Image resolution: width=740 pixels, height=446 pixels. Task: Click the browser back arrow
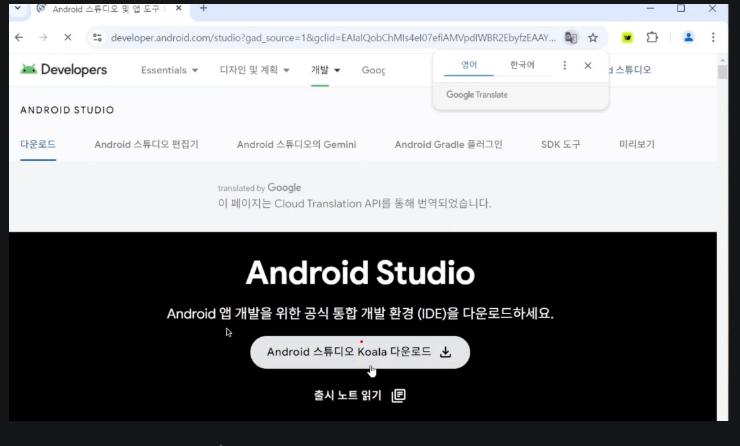coord(19,37)
